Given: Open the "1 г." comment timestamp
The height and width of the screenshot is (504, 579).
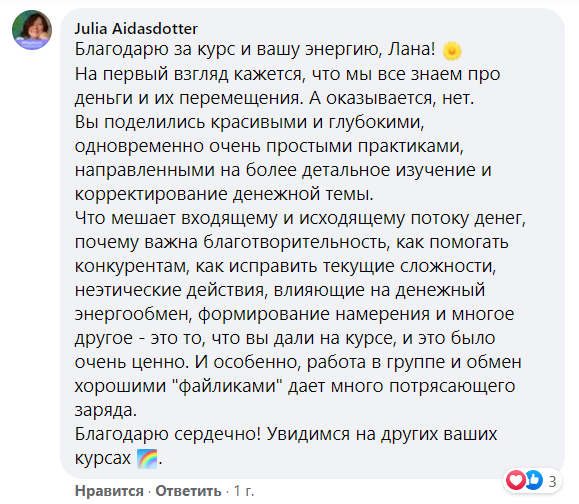Looking at the screenshot, I should pyautogui.click(x=244, y=491).
